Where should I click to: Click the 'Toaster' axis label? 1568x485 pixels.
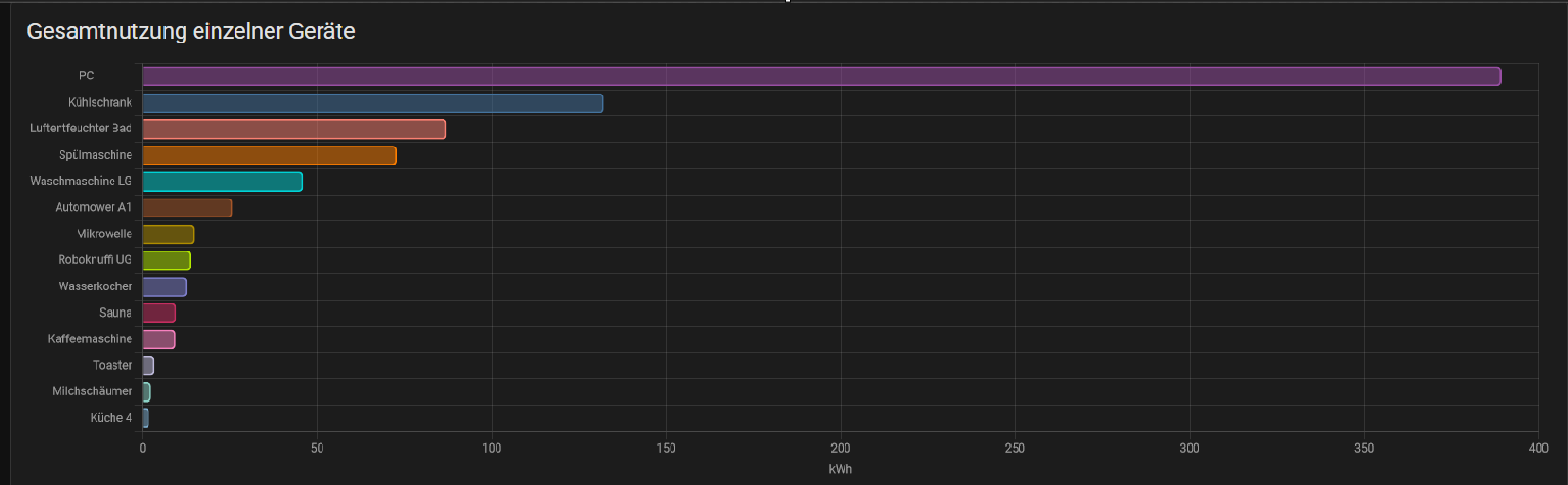pos(113,365)
